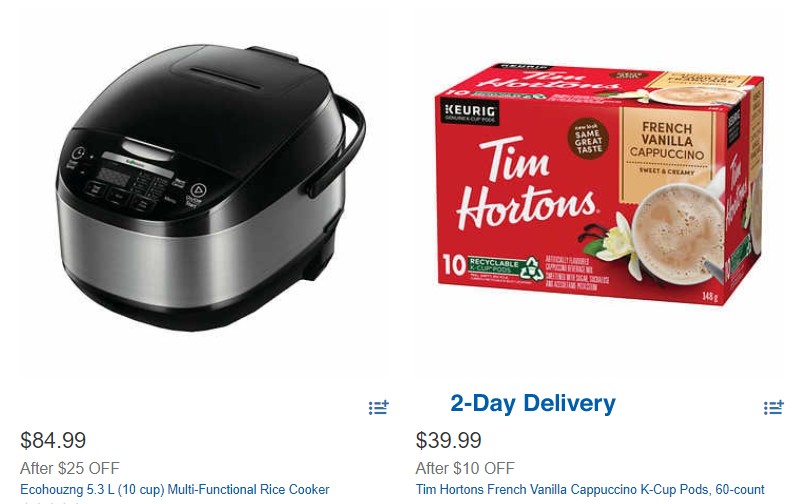The width and height of the screenshot is (798, 504).
Task: Open the Tim Hortons red box product image
Action: point(600,184)
